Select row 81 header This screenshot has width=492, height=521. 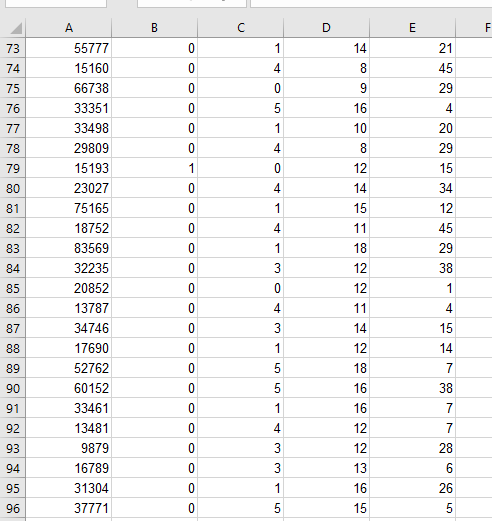pyautogui.click(x=13, y=208)
